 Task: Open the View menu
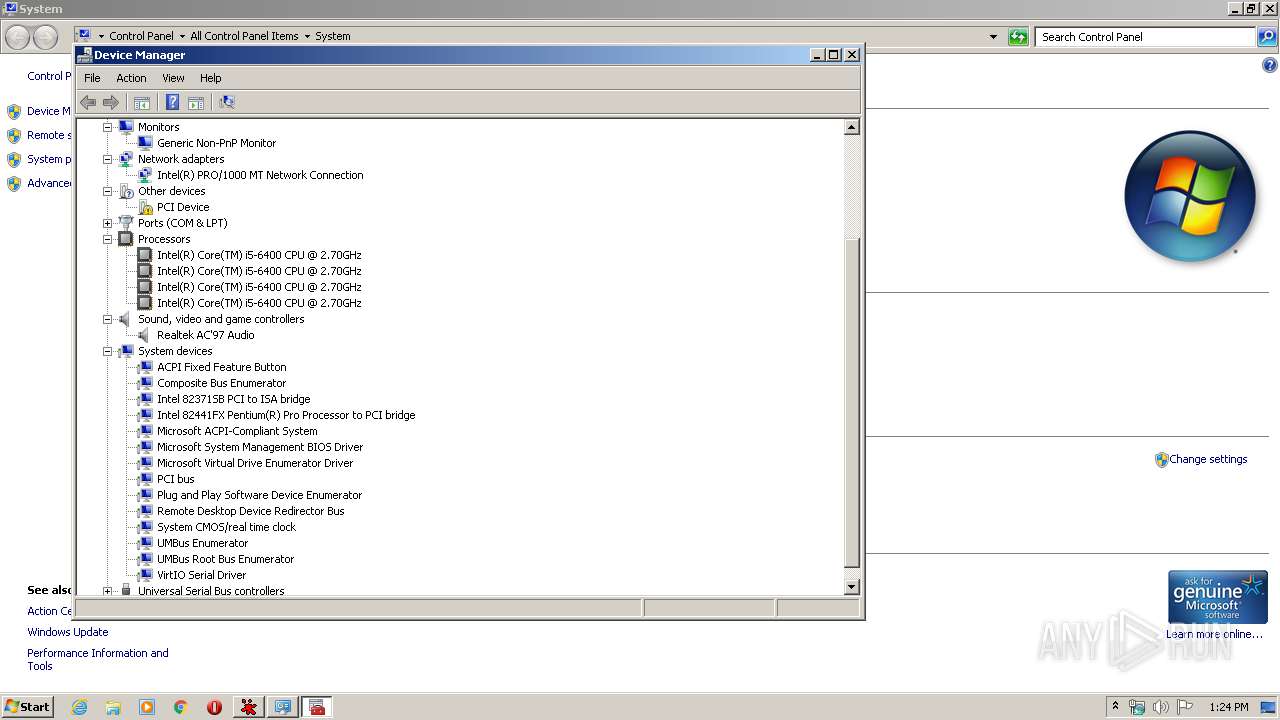[x=173, y=78]
